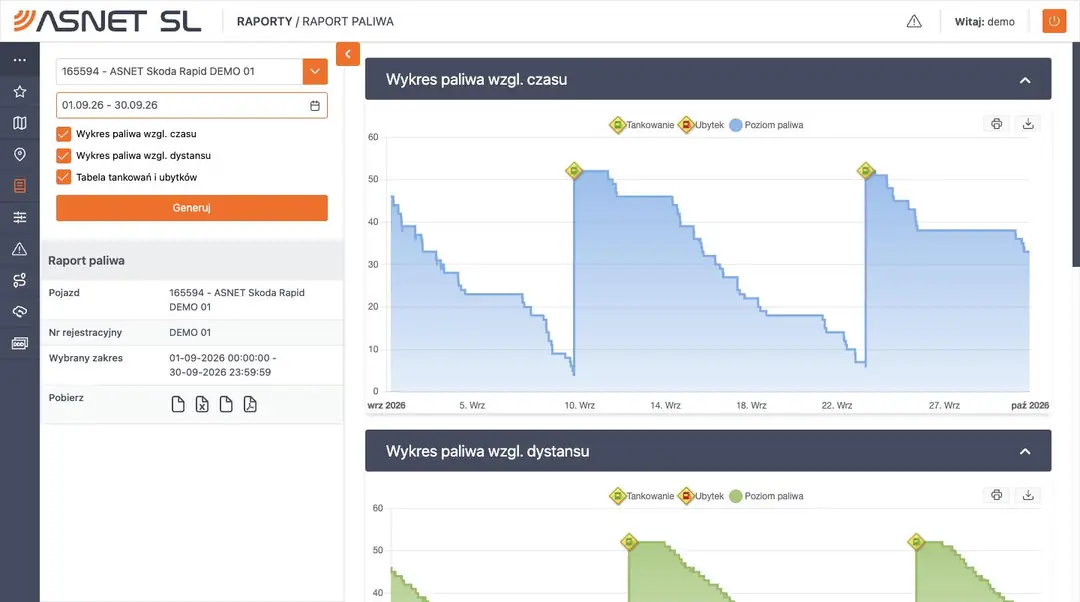Click the date range field 01.09.26 - 30.09.26

click(x=191, y=105)
